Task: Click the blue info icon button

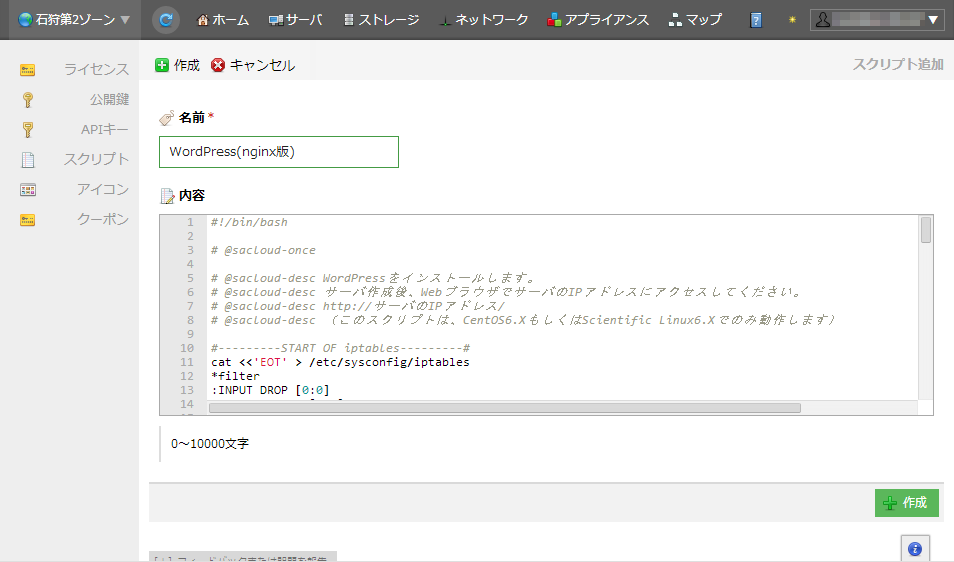Action: click(x=914, y=549)
